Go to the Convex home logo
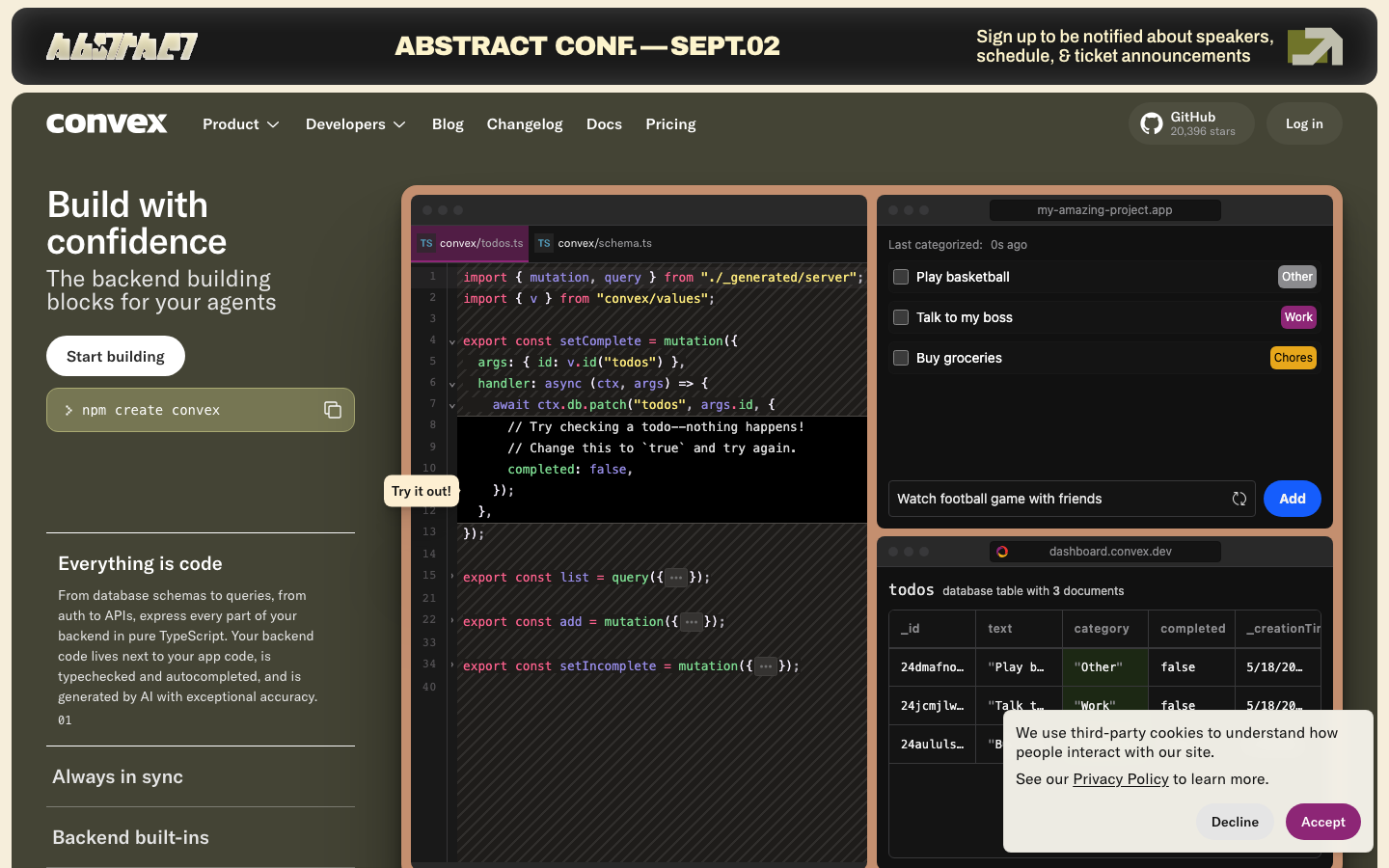This screenshot has width=1389, height=868. (107, 123)
